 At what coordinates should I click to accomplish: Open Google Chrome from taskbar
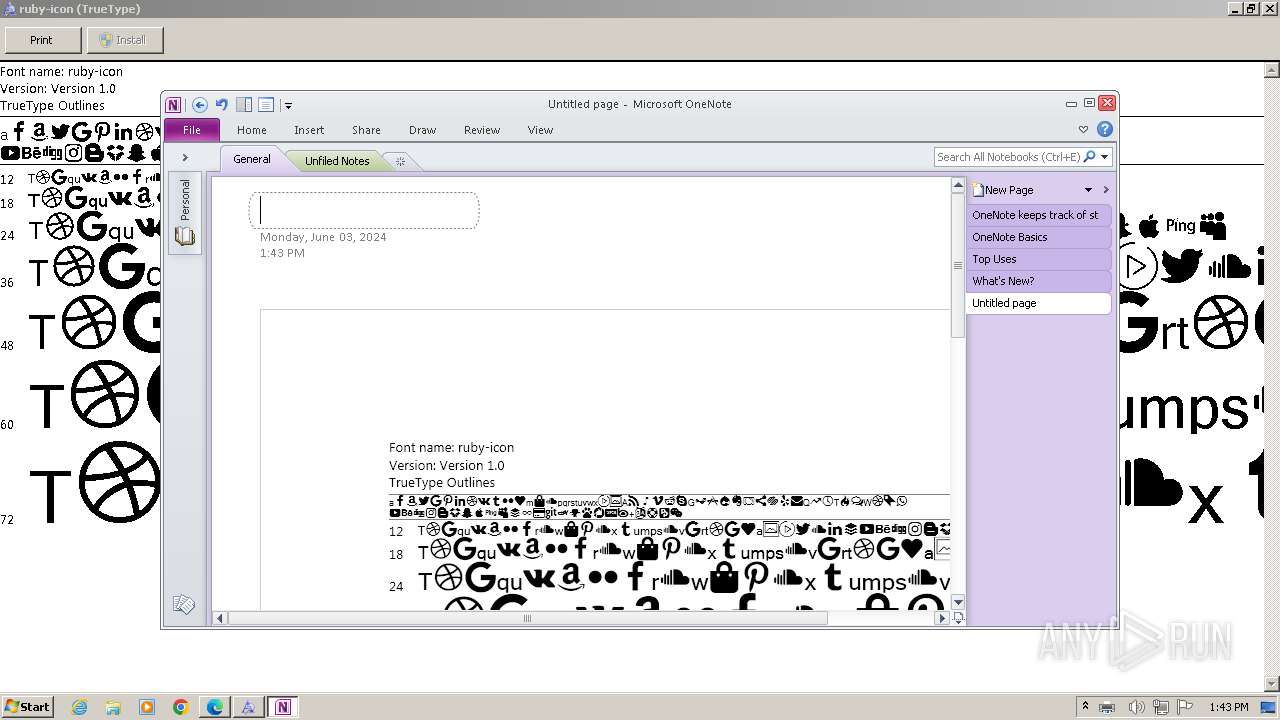point(181,707)
